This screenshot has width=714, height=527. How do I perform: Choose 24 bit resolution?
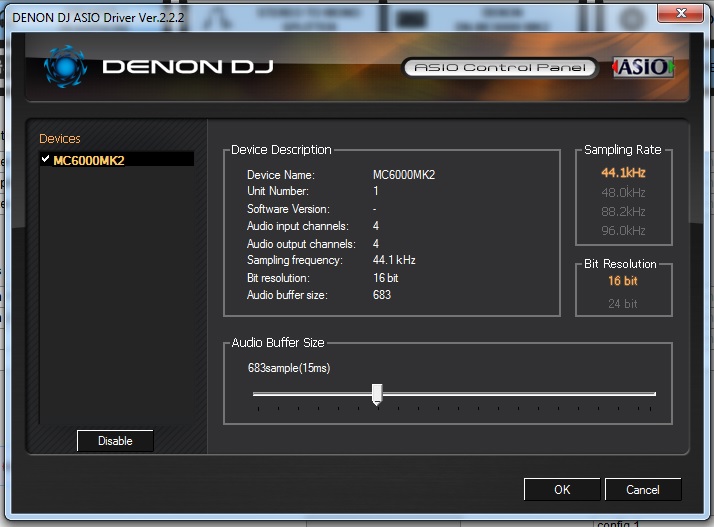tap(622, 303)
